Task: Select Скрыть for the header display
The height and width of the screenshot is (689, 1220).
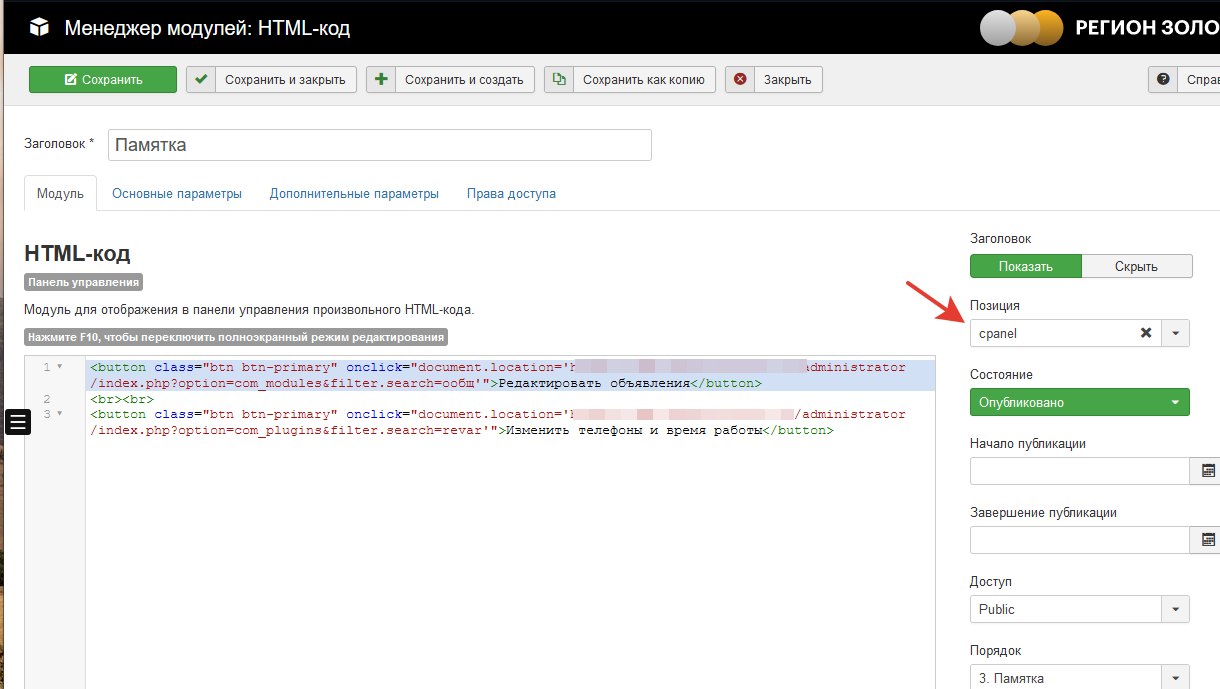Action: 1136,266
